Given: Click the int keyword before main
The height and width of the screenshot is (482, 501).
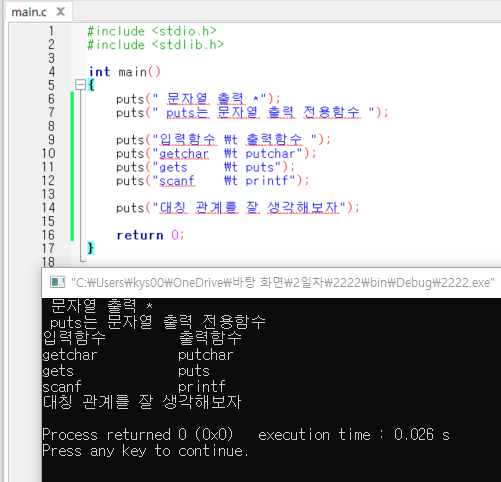Looking at the screenshot, I should 99,72.
